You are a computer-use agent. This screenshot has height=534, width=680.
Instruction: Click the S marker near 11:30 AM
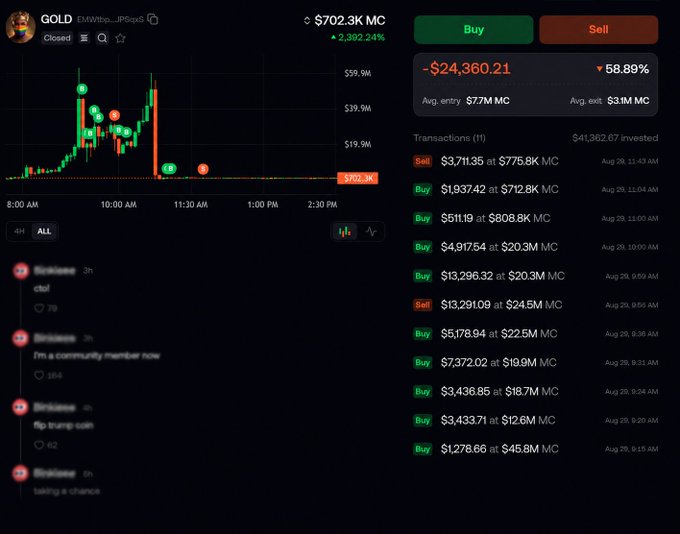[203, 169]
